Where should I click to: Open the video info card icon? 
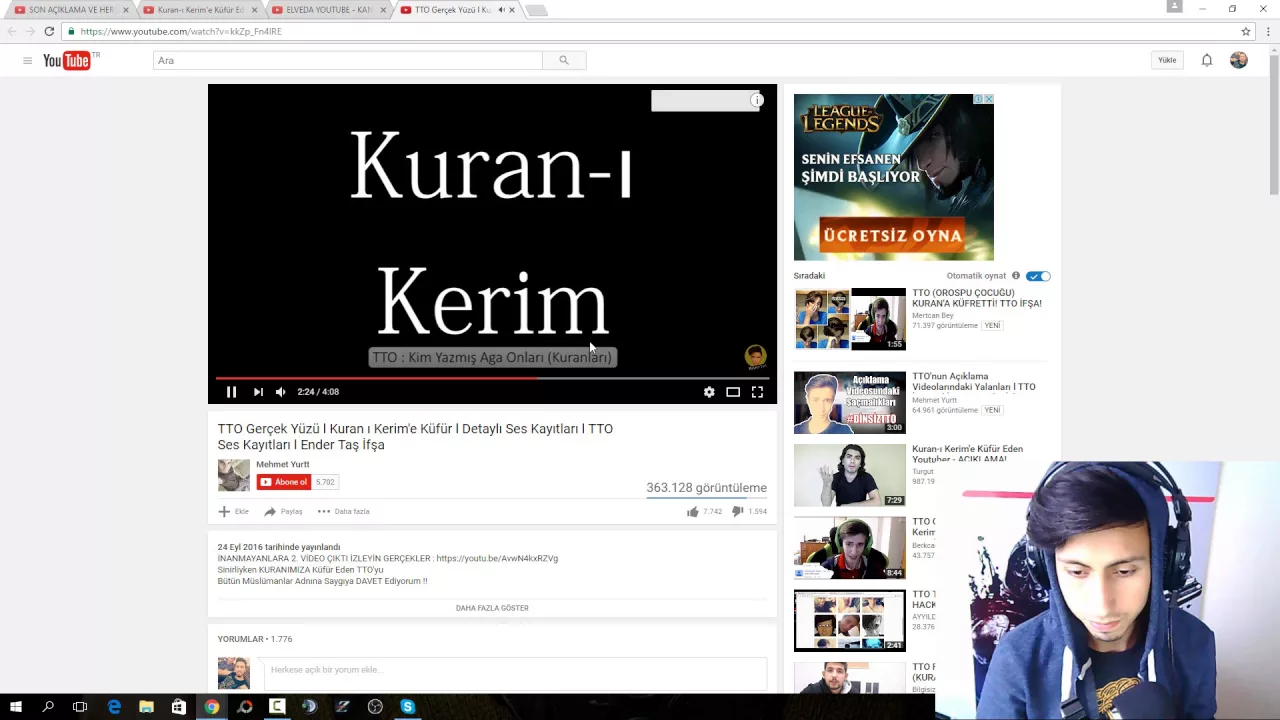(757, 100)
